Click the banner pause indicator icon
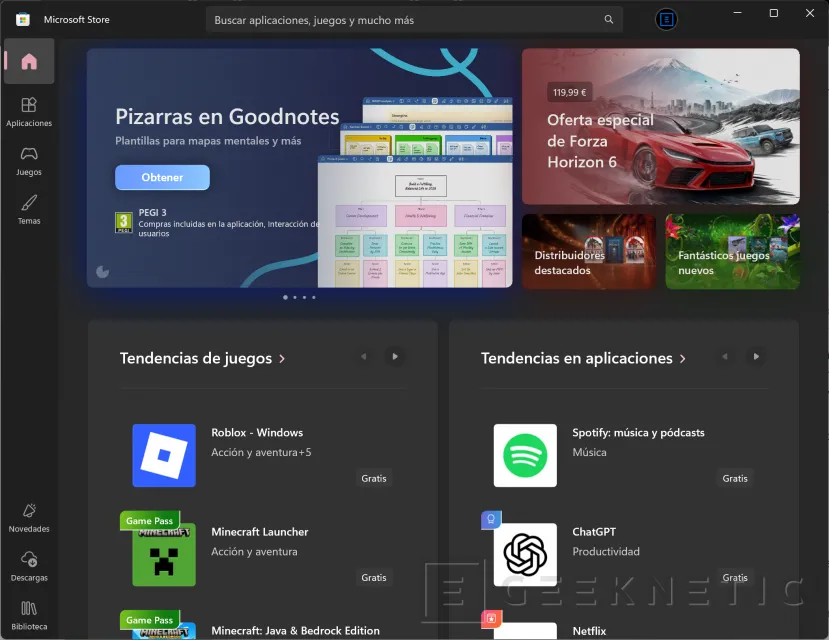 [x=103, y=272]
